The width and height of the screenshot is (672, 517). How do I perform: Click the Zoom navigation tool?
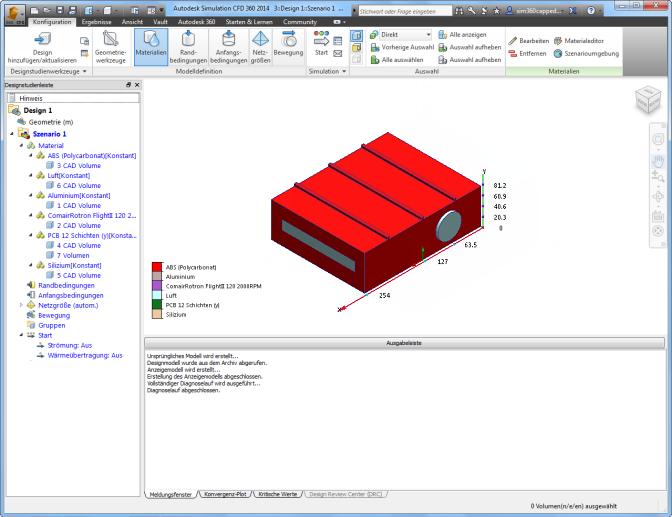click(x=658, y=176)
